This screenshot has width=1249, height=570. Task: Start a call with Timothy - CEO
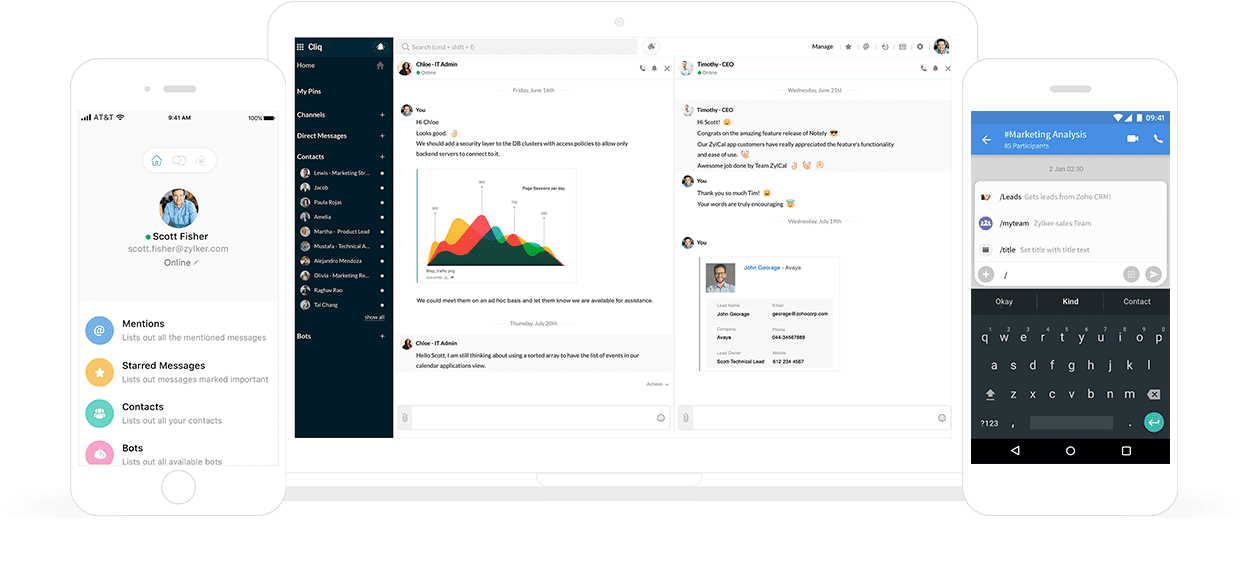tap(922, 68)
